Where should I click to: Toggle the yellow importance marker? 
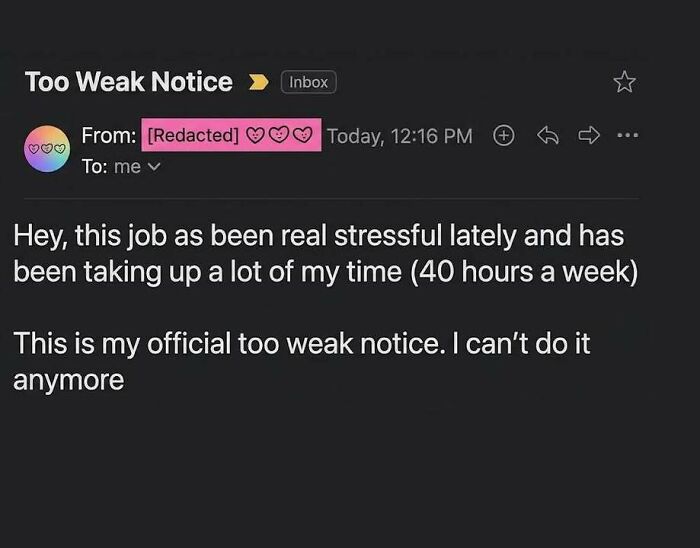coord(258,82)
